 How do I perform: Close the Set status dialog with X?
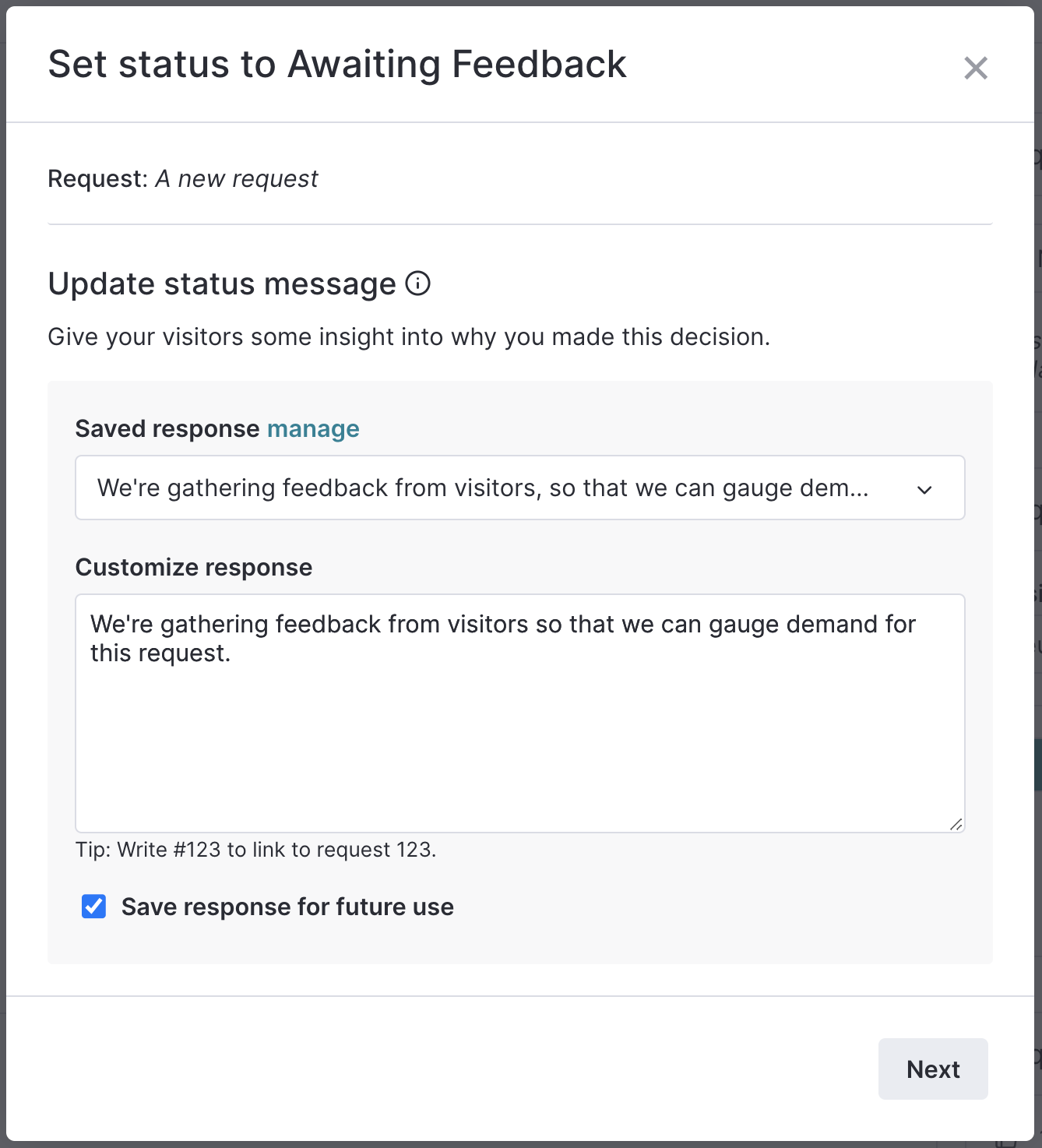975,68
